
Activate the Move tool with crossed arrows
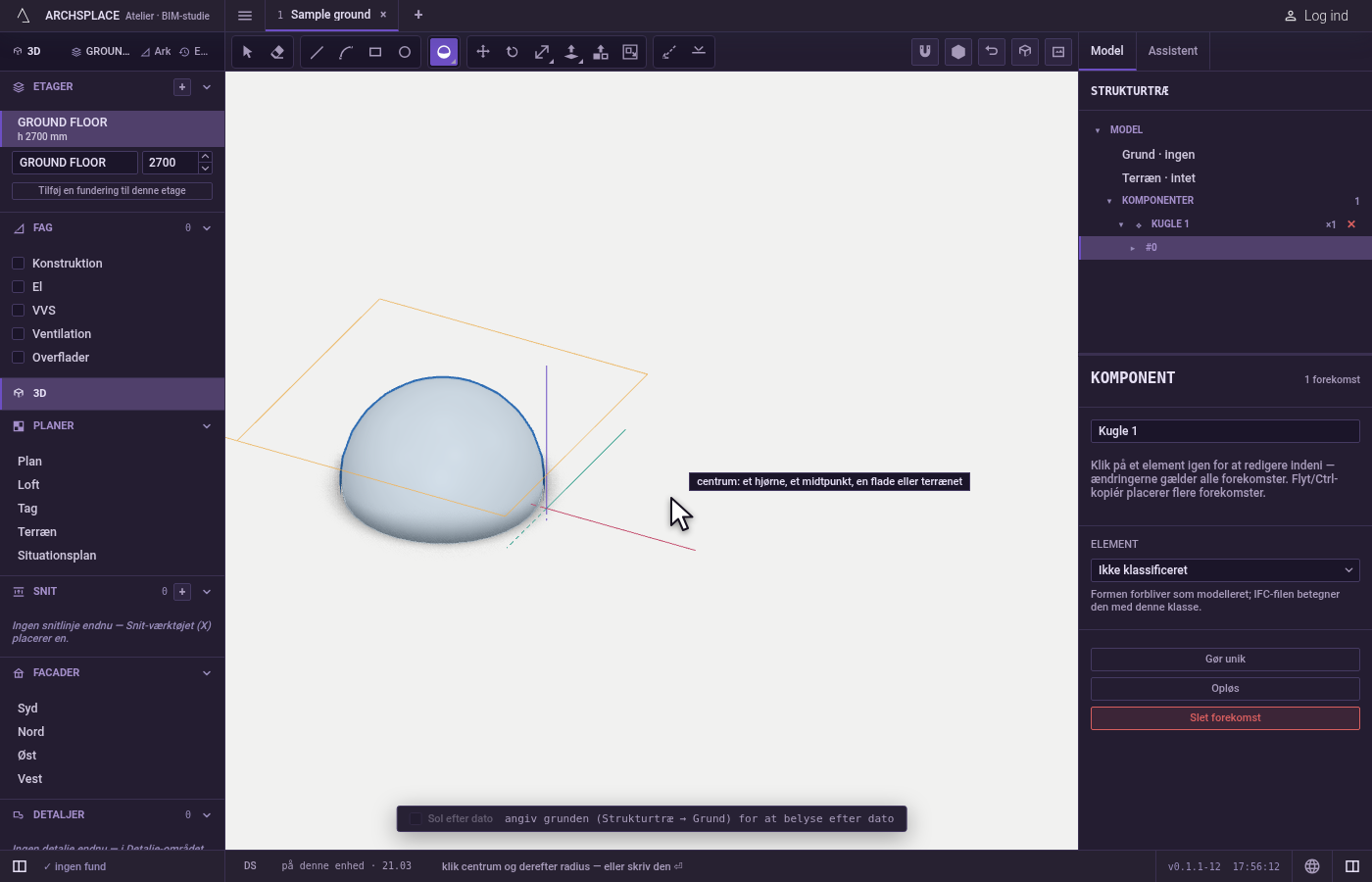click(x=483, y=52)
